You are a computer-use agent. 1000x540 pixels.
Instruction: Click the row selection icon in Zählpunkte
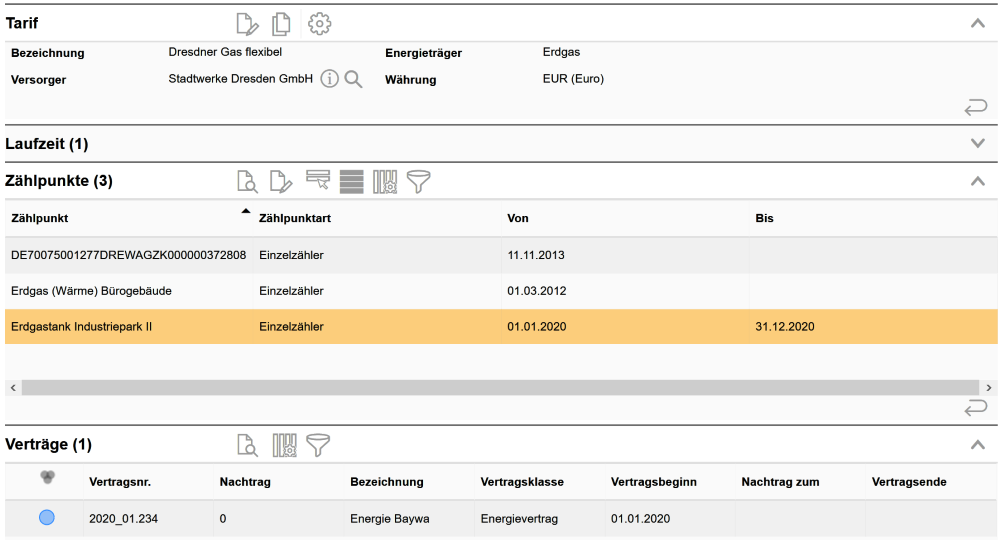318,180
